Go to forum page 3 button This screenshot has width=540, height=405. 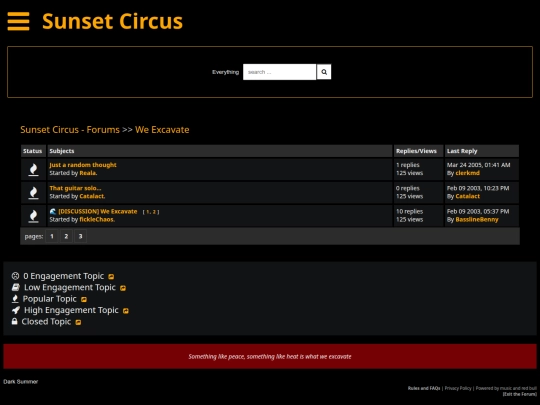click(80, 236)
